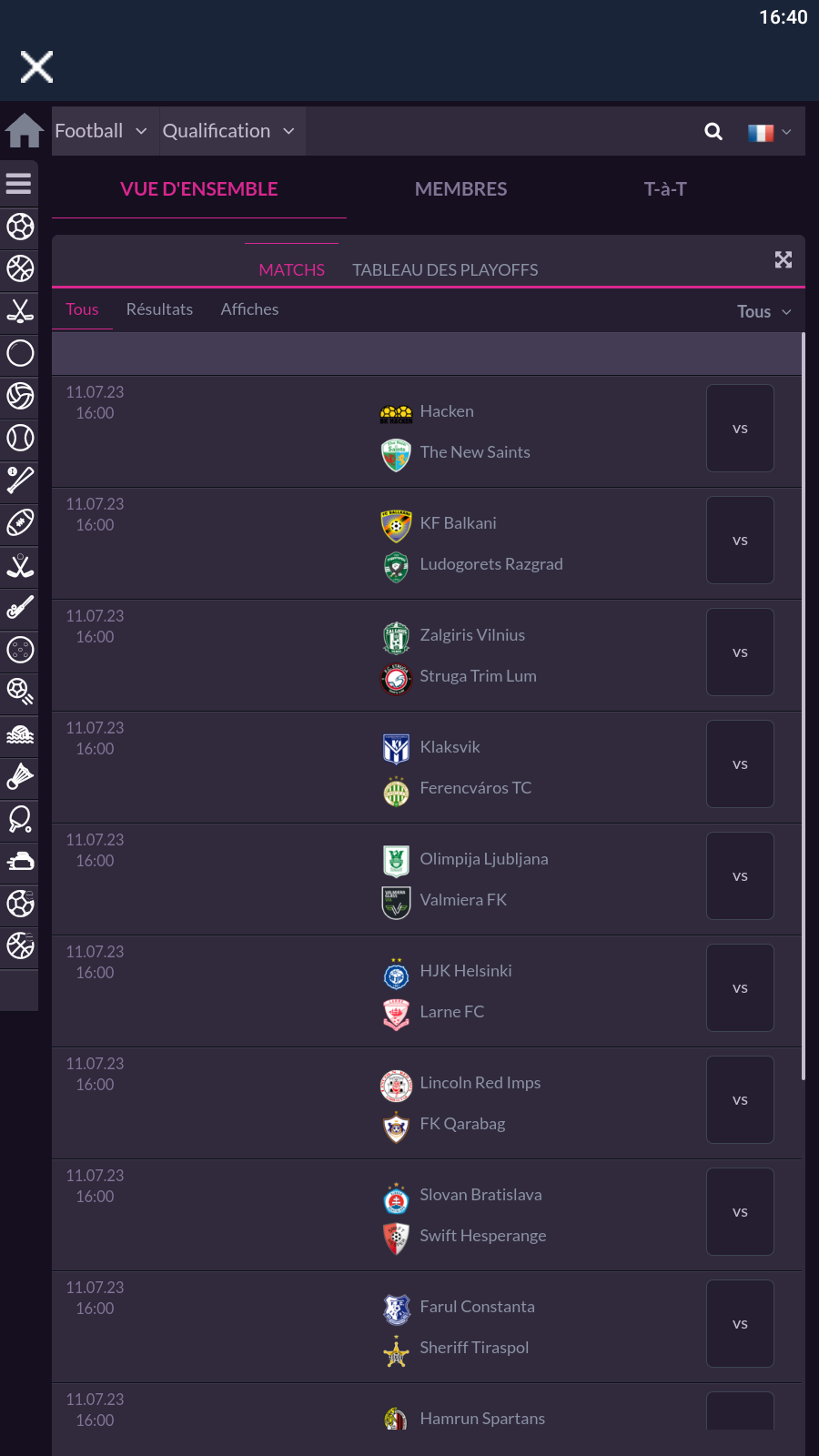Open the hamburger menu in sidebar
Screen dimensions: 819x1456
click(19, 184)
